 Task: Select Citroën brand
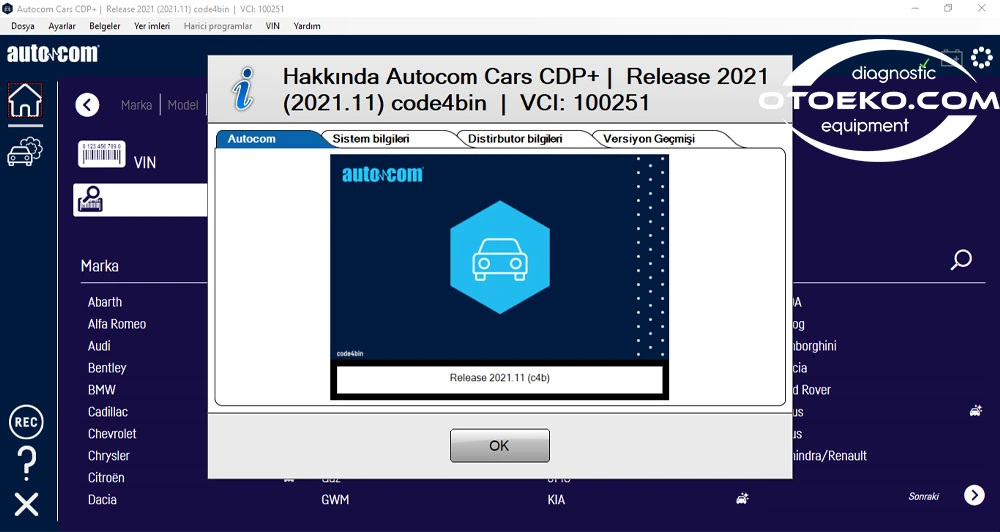pos(106,477)
